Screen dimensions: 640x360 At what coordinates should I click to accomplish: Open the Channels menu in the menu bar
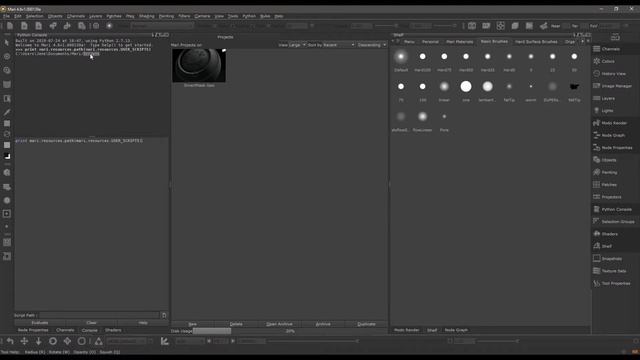76,16
